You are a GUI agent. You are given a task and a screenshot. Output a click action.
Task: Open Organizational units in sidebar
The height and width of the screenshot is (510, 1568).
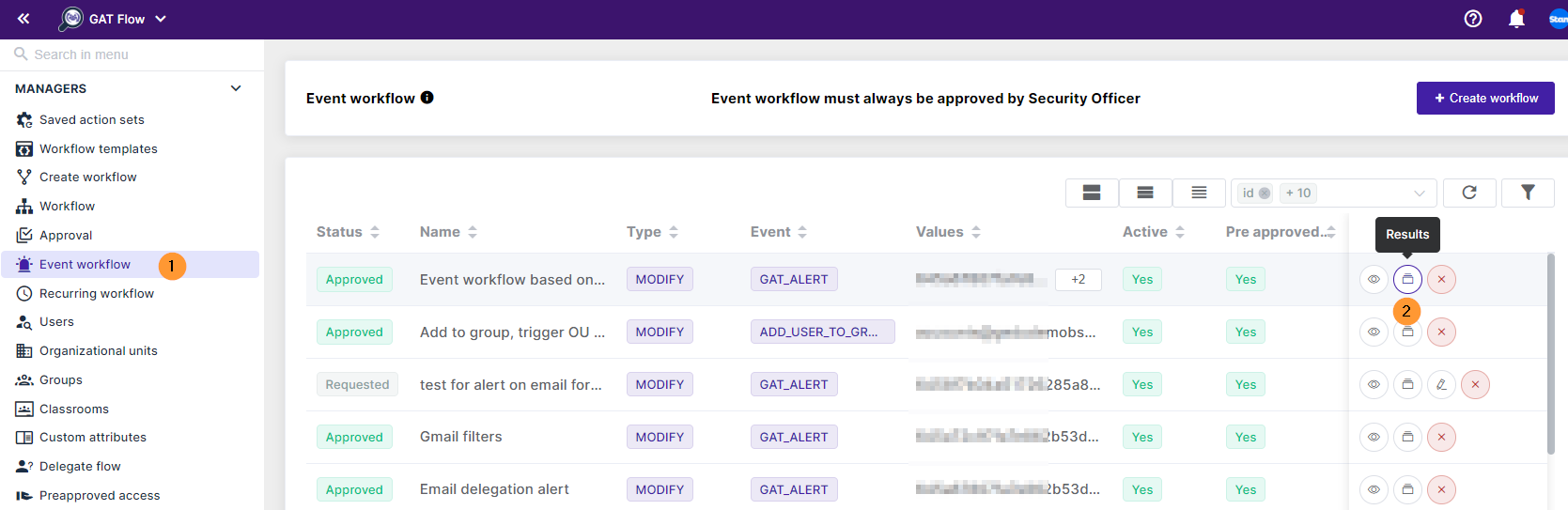pos(99,350)
